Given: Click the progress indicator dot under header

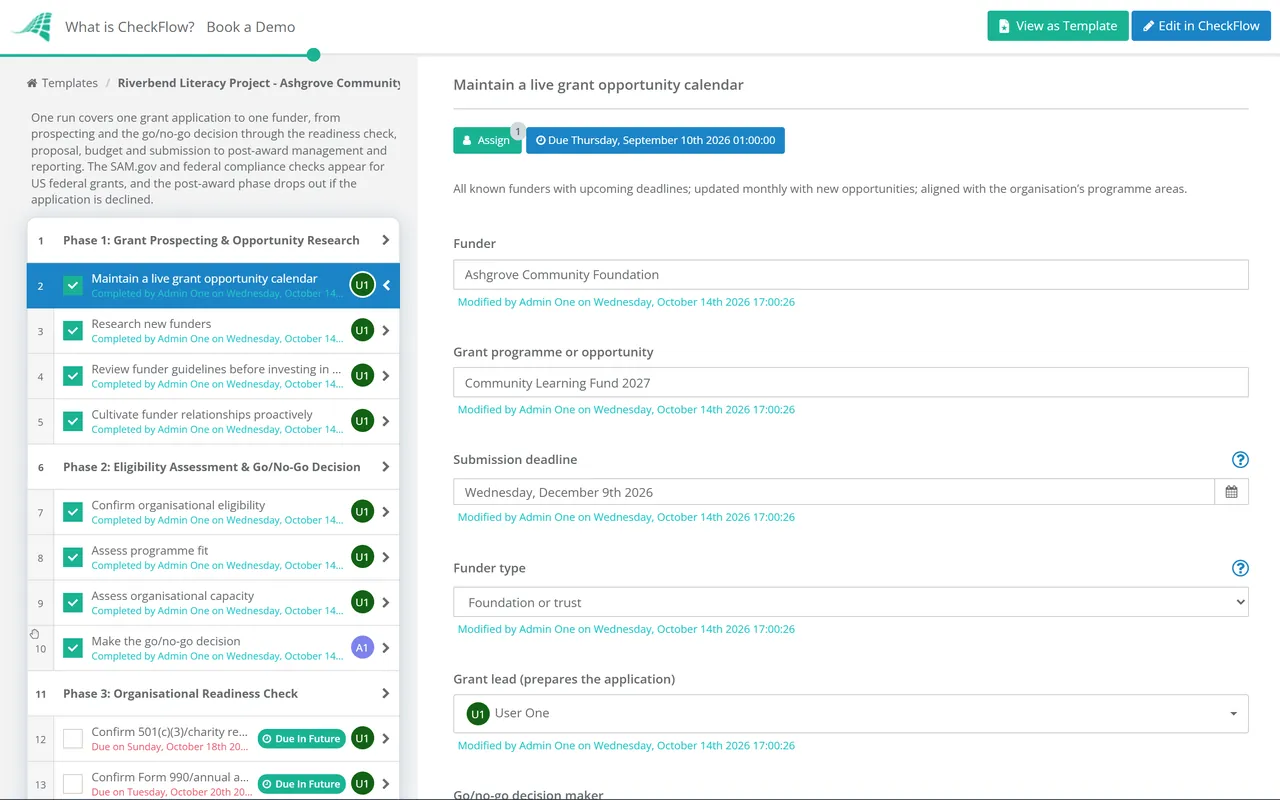Looking at the screenshot, I should click(x=314, y=55).
